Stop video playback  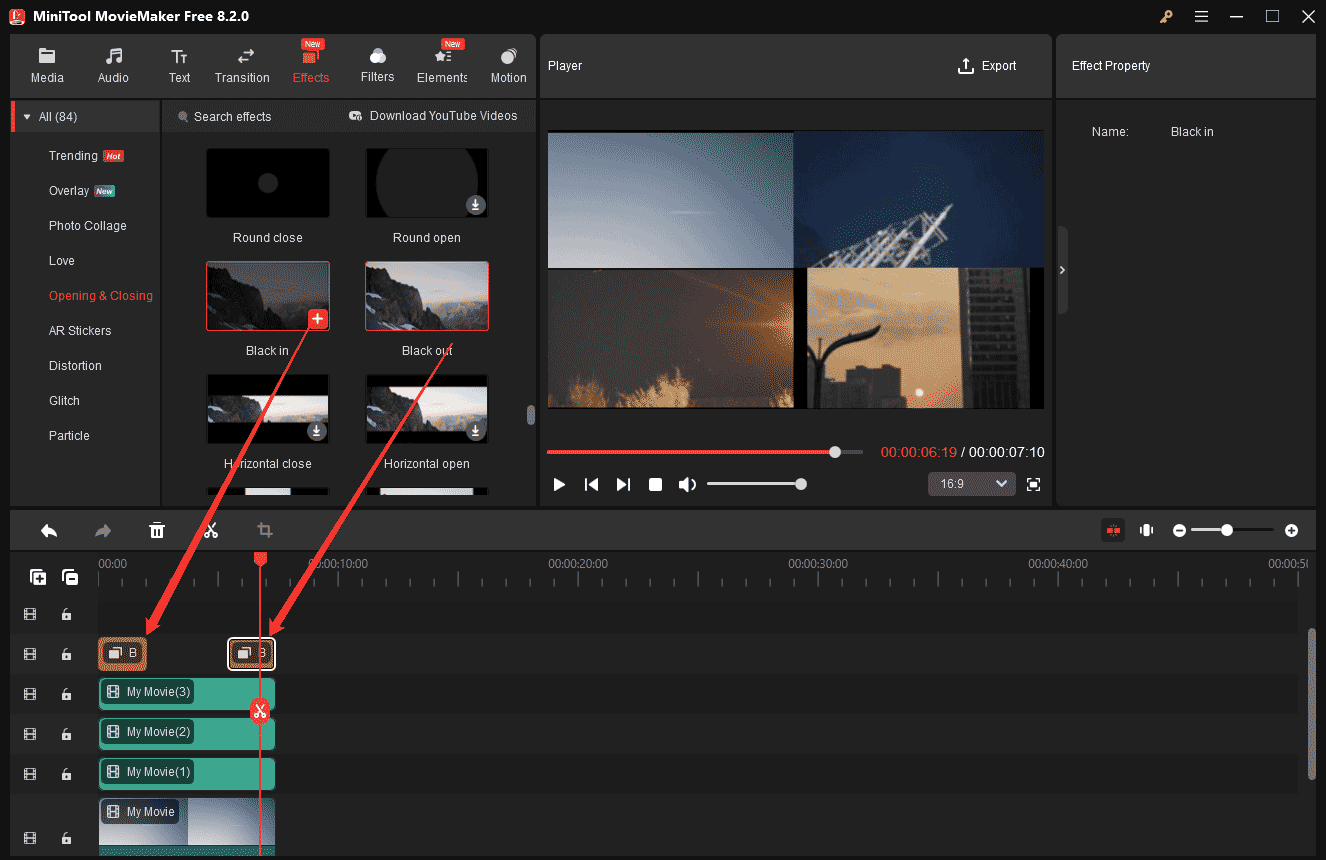tap(655, 485)
